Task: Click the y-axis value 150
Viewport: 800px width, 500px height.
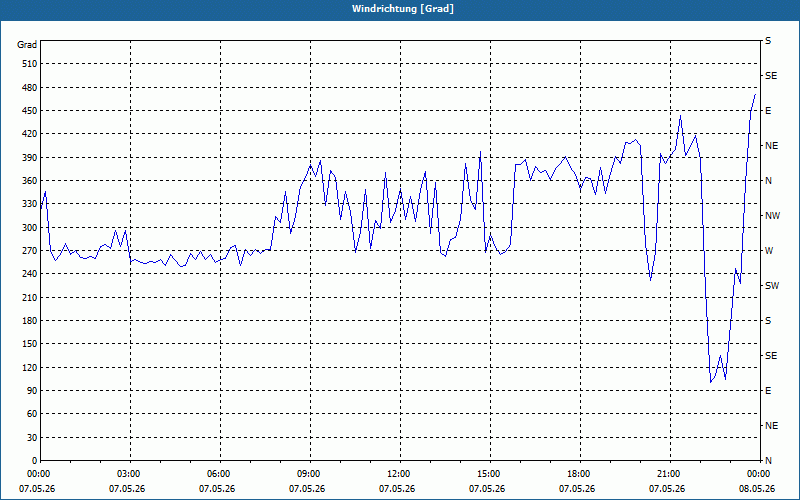Action: point(30,344)
